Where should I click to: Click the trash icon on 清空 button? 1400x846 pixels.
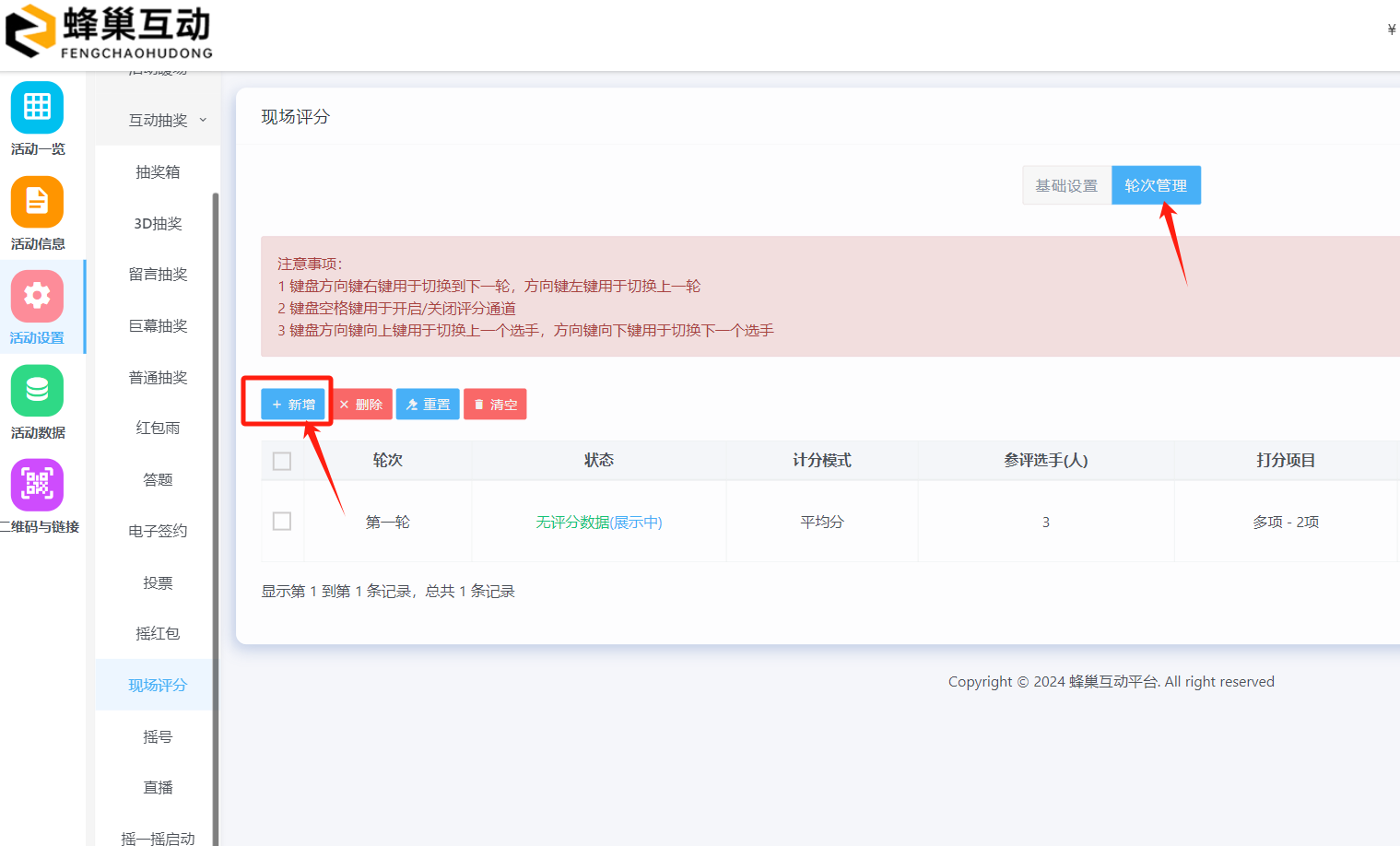(x=478, y=405)
